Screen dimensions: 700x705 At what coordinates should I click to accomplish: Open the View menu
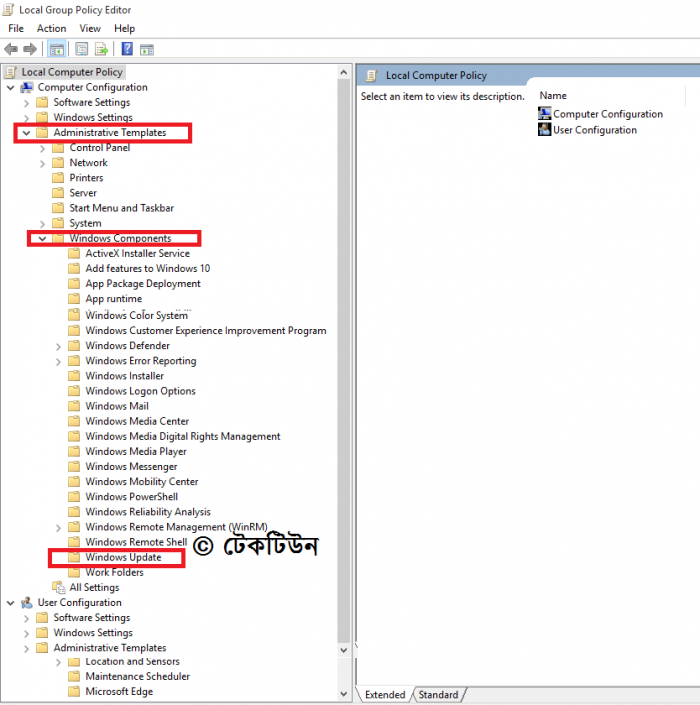[90, 28]
